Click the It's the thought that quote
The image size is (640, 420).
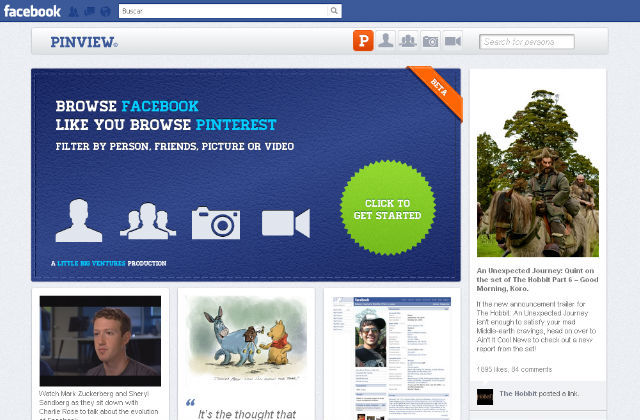(x=247, y=414)
